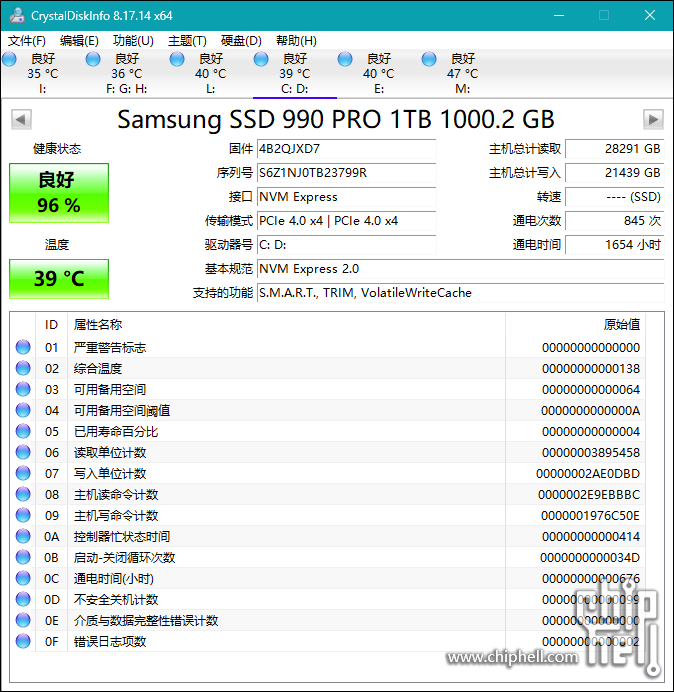The image size is (674, 692).
Task: Open the 功能(U) menu
Action: (x=133, y=41)
